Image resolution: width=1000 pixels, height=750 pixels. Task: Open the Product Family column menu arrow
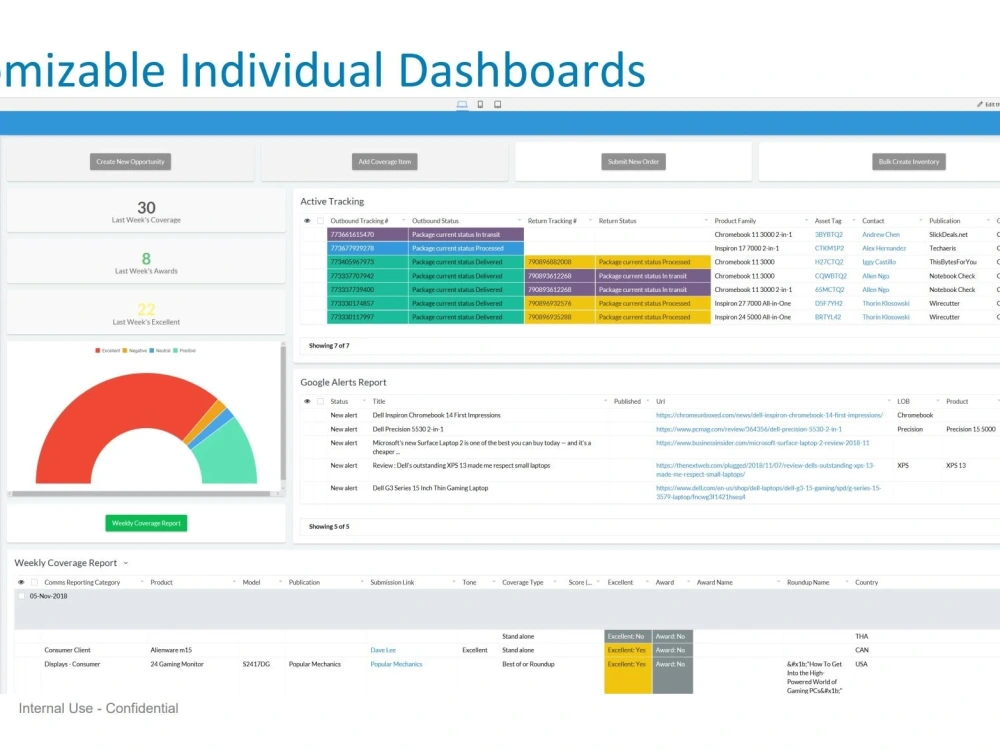(x=806, y=221)
